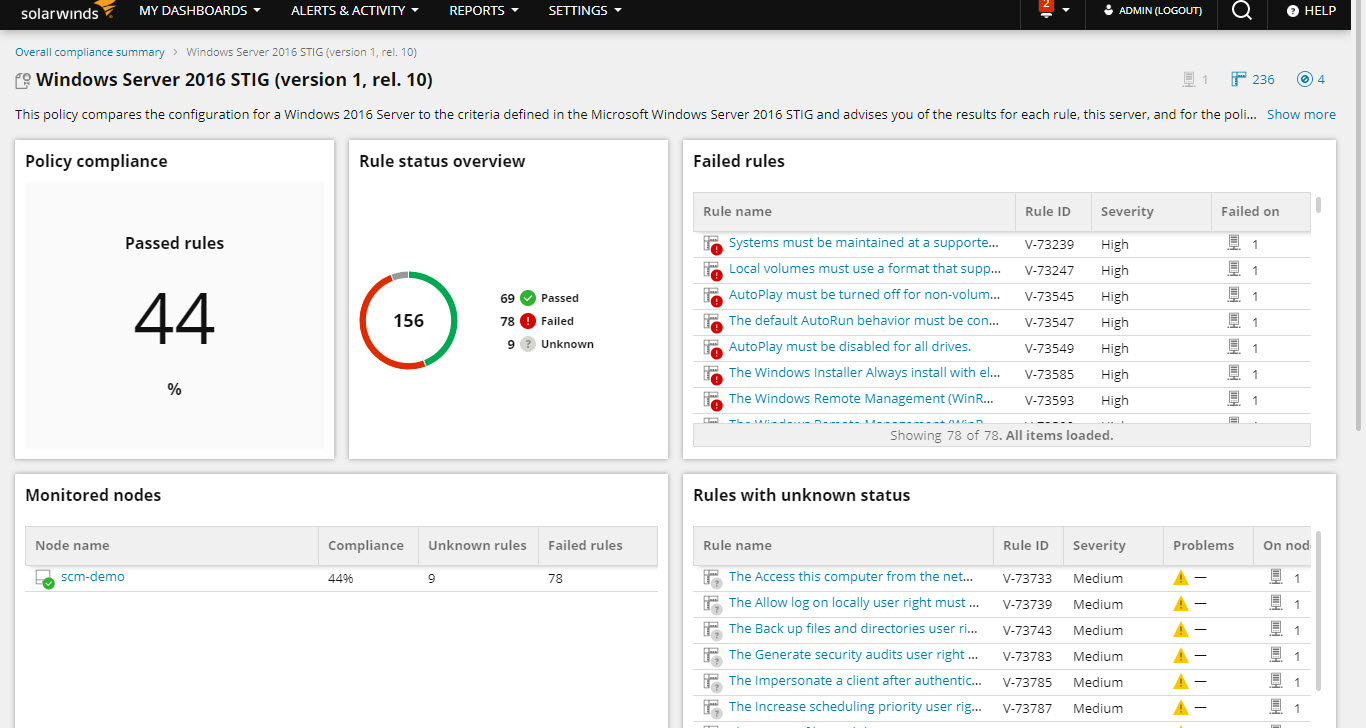This screenshot has height=728, width=1366.
Task: Click failed rule icon for V-73247 row
Action: pyautogui.click(x=712, y=271)
